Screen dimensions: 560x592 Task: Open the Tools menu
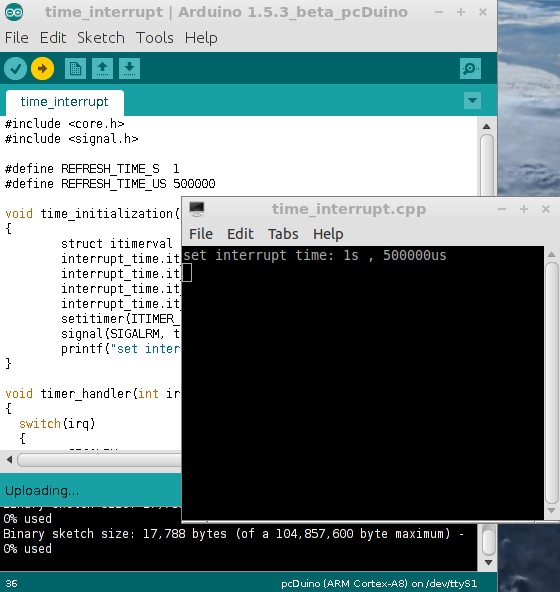pyautogui.click(x=155, y=38)
